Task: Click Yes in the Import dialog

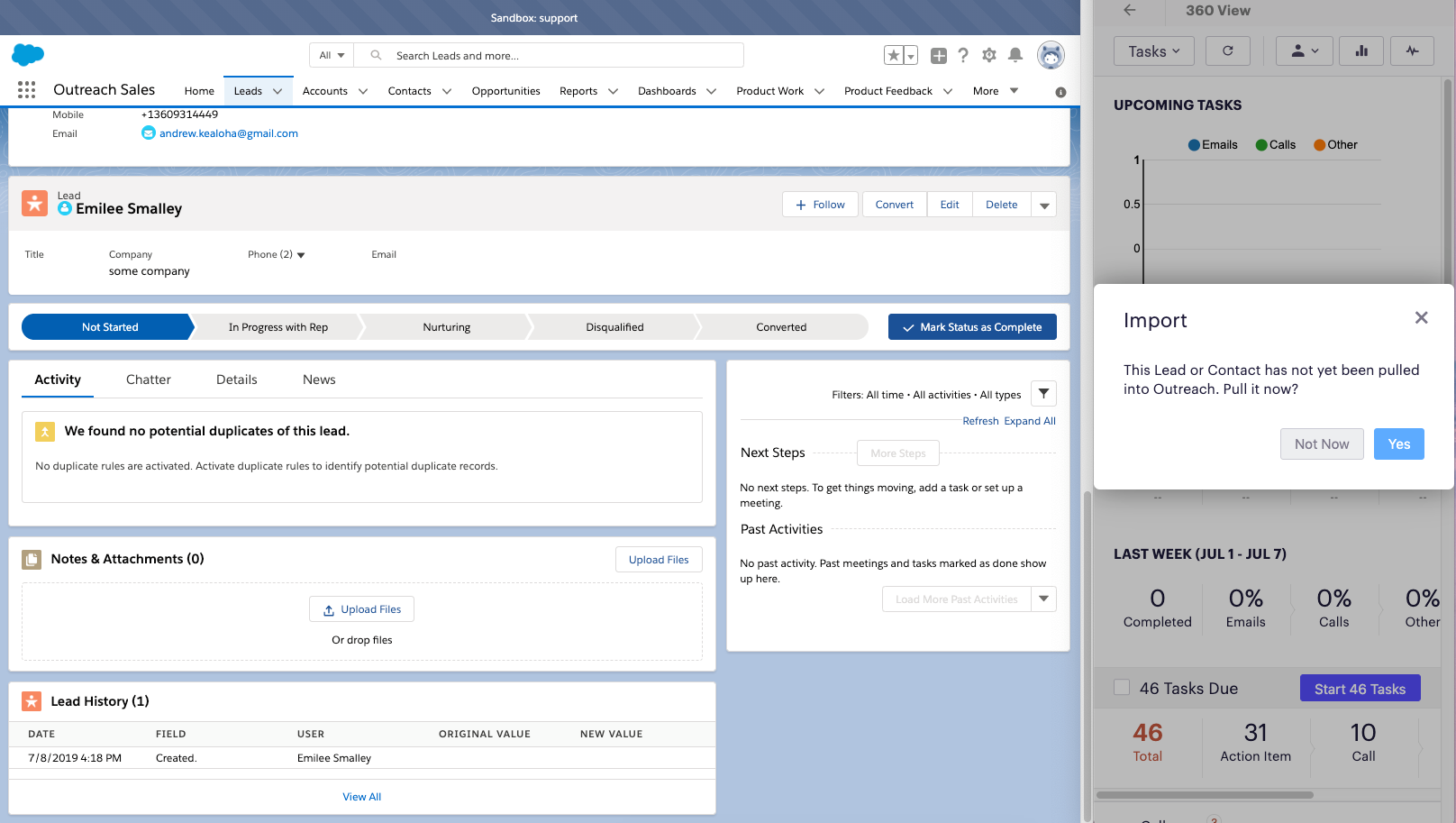Action: point(1399,444)
